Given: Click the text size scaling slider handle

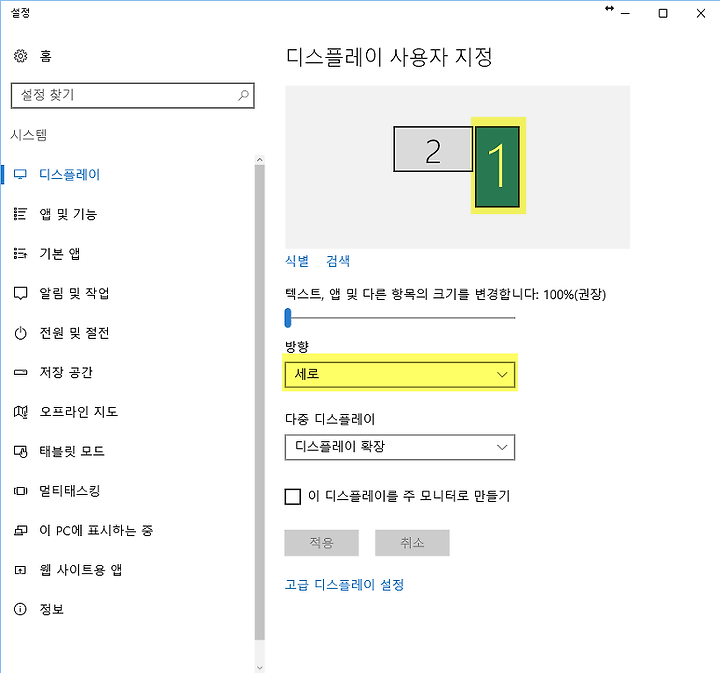Looking at the screenshot, I should pyautogui.click(x=288, y=318).
